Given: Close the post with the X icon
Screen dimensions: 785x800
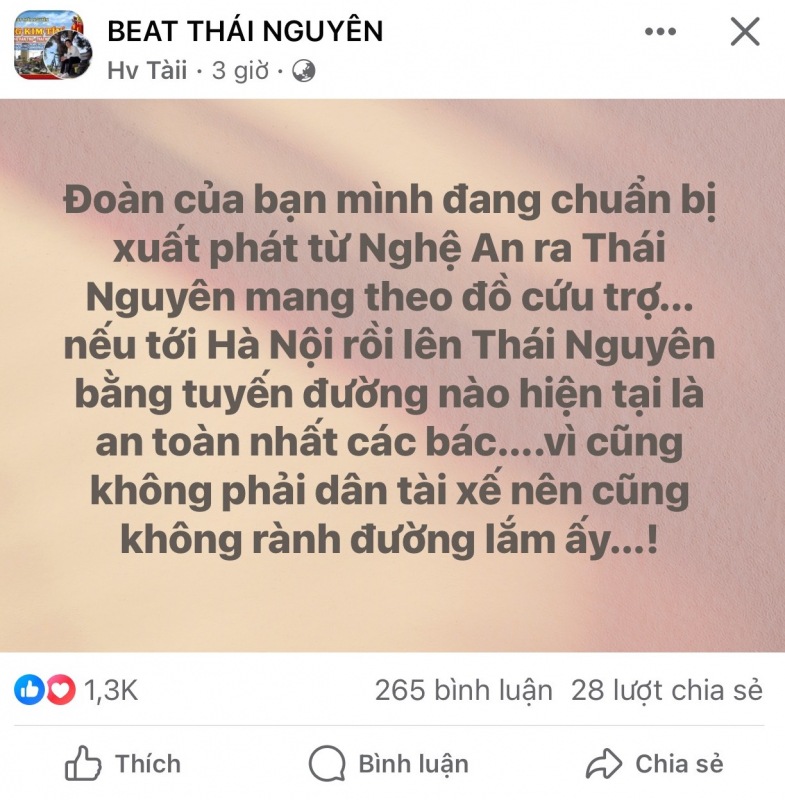Looking at the screenshot, I should 745,32.
